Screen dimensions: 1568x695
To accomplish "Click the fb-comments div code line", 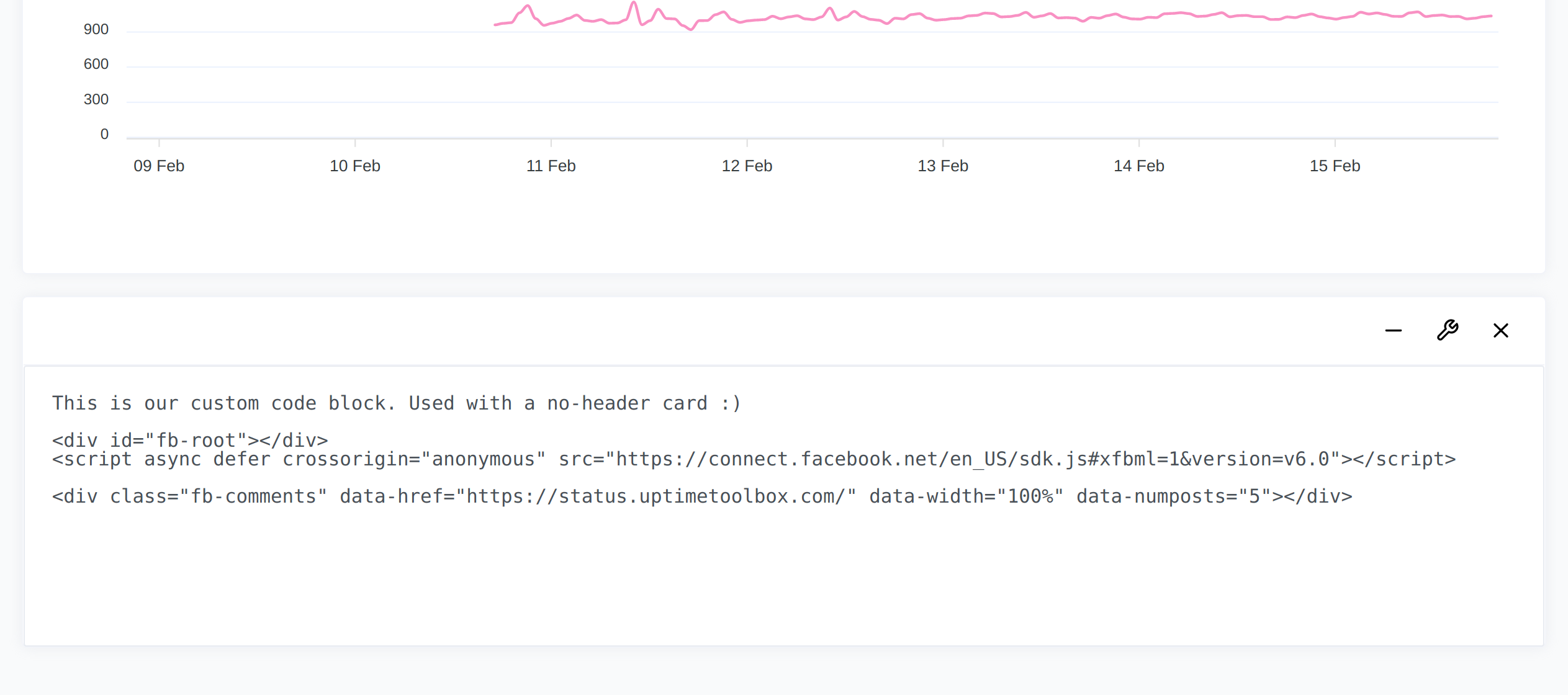I will coord(702,496).
